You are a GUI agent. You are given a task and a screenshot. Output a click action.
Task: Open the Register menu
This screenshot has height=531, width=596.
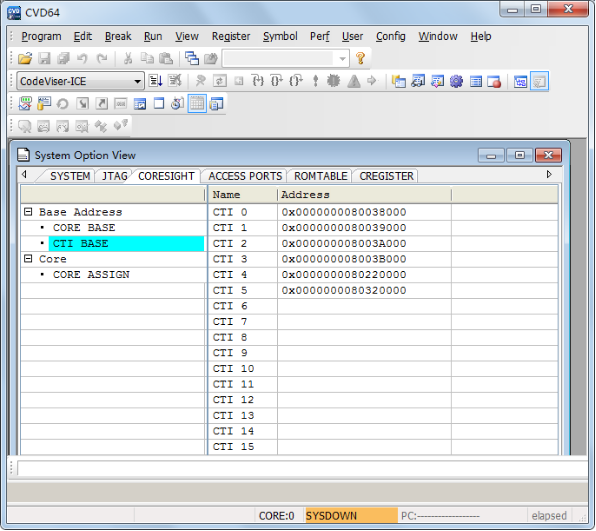click(x=231, y=36)
